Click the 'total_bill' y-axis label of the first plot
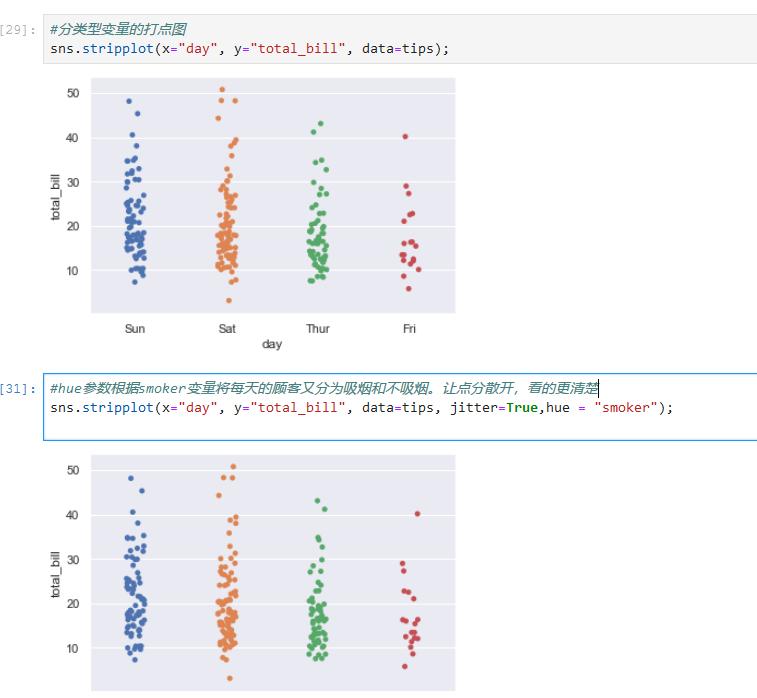 (x=56, y=197)
